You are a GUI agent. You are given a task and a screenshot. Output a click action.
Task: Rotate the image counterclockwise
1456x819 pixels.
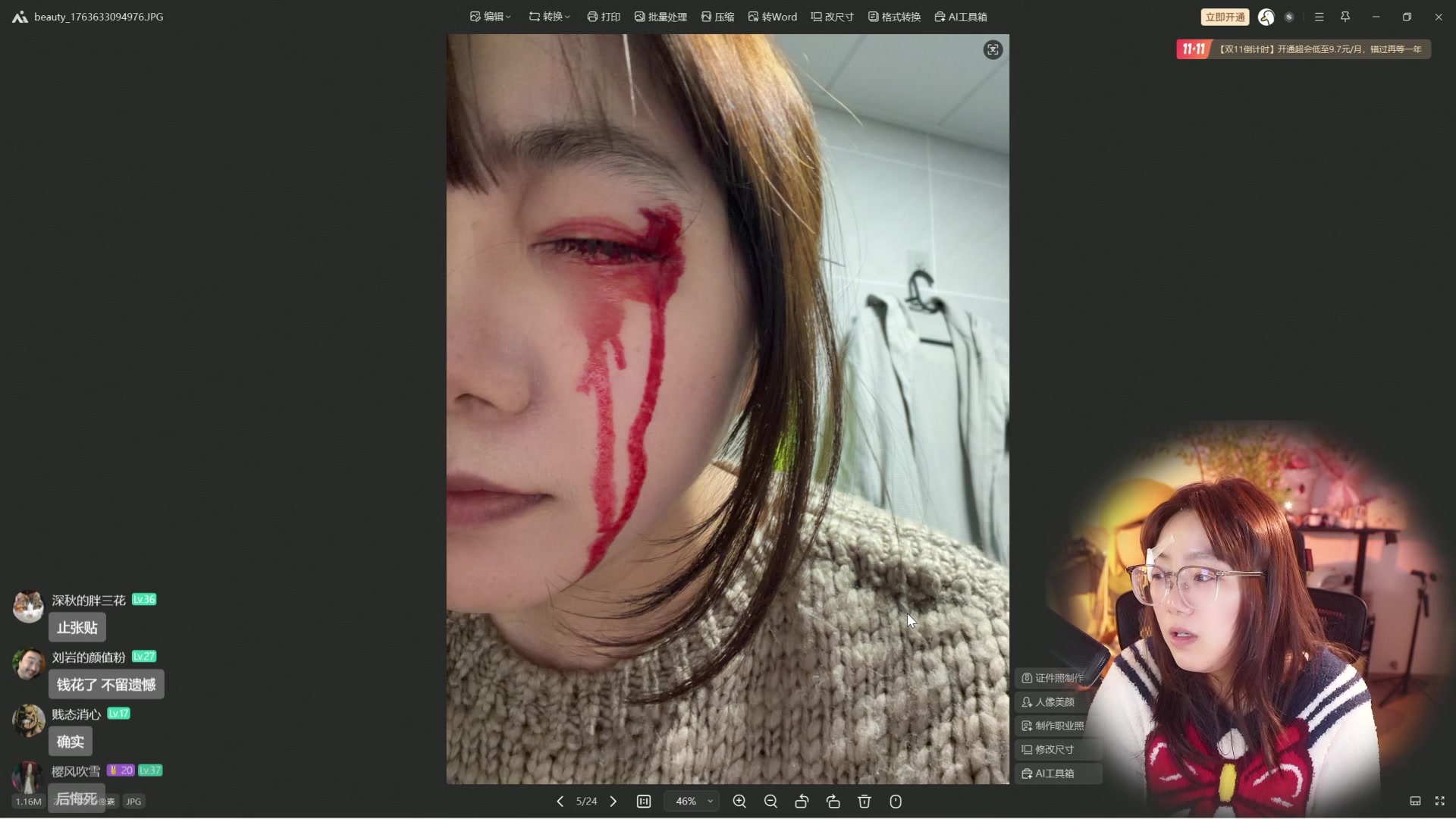pyautogui.click(x=802, y=802)
